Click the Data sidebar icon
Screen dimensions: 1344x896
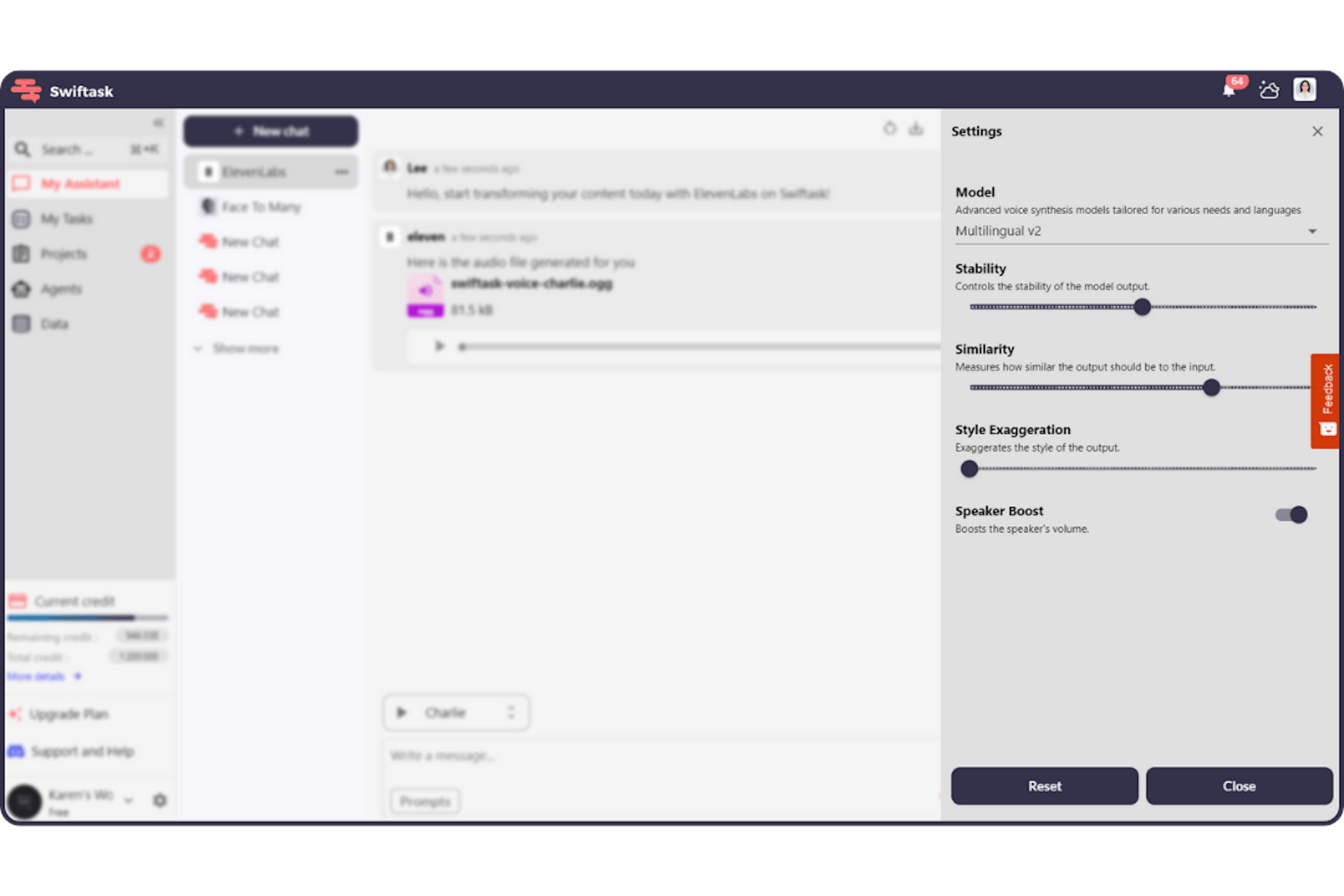pyautogui.click(x=21, y=324)
